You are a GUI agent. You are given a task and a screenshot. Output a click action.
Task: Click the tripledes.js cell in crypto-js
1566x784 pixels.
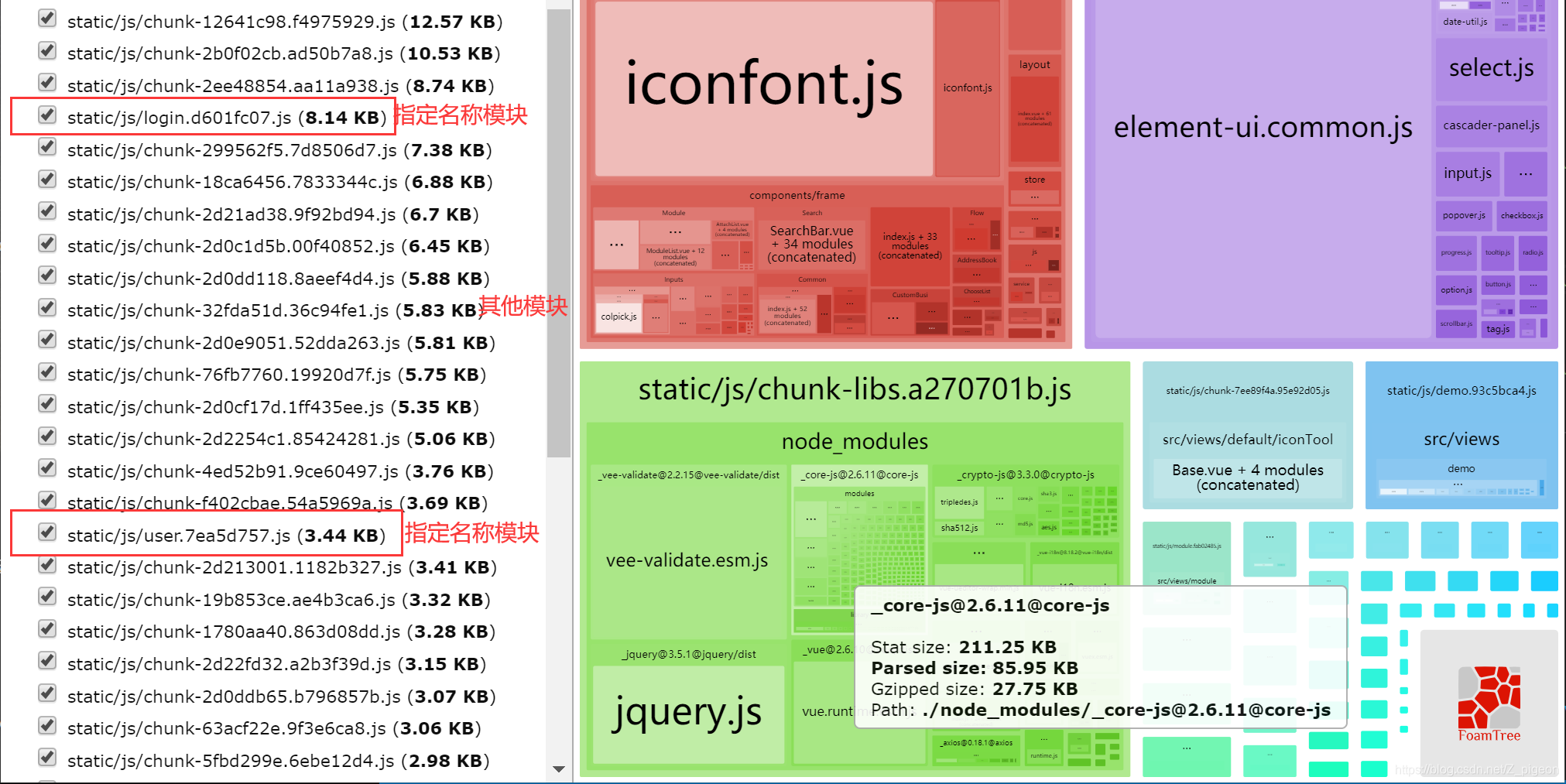(959, 502)
